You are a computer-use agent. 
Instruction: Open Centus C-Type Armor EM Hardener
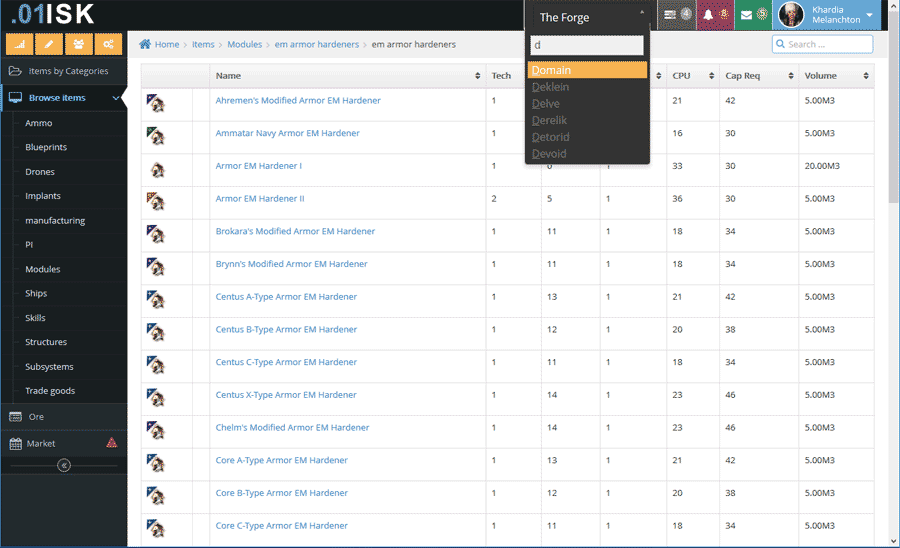point(286,362)
